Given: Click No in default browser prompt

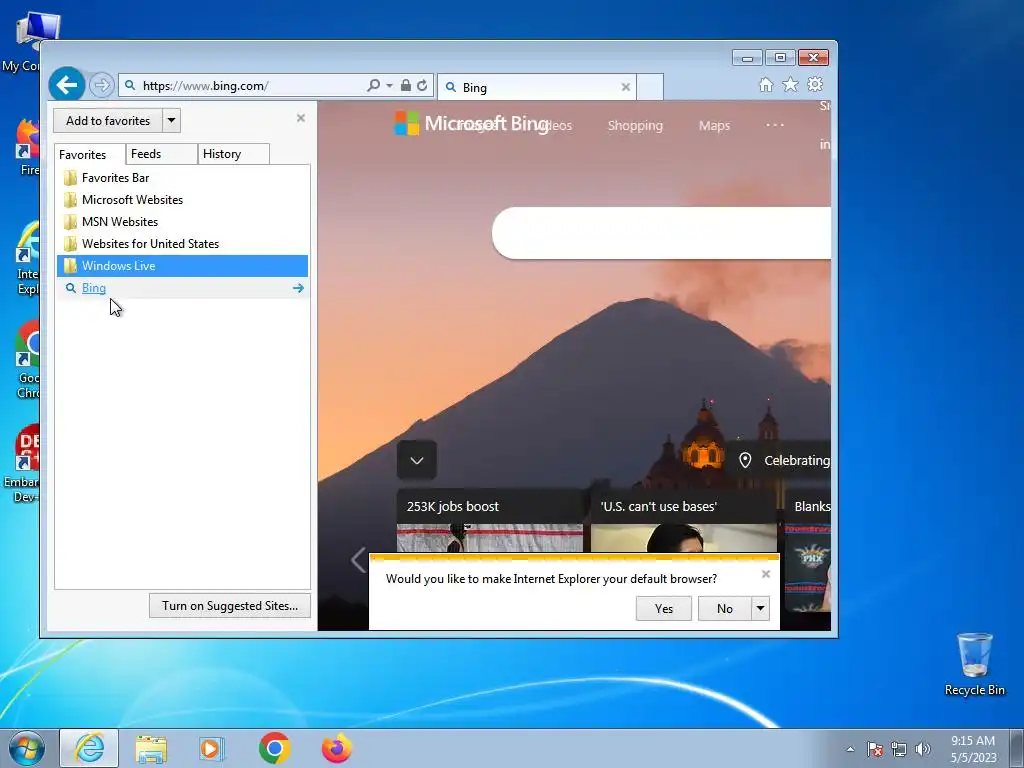Looking at the screenshot, I should (x=724, y=609).
